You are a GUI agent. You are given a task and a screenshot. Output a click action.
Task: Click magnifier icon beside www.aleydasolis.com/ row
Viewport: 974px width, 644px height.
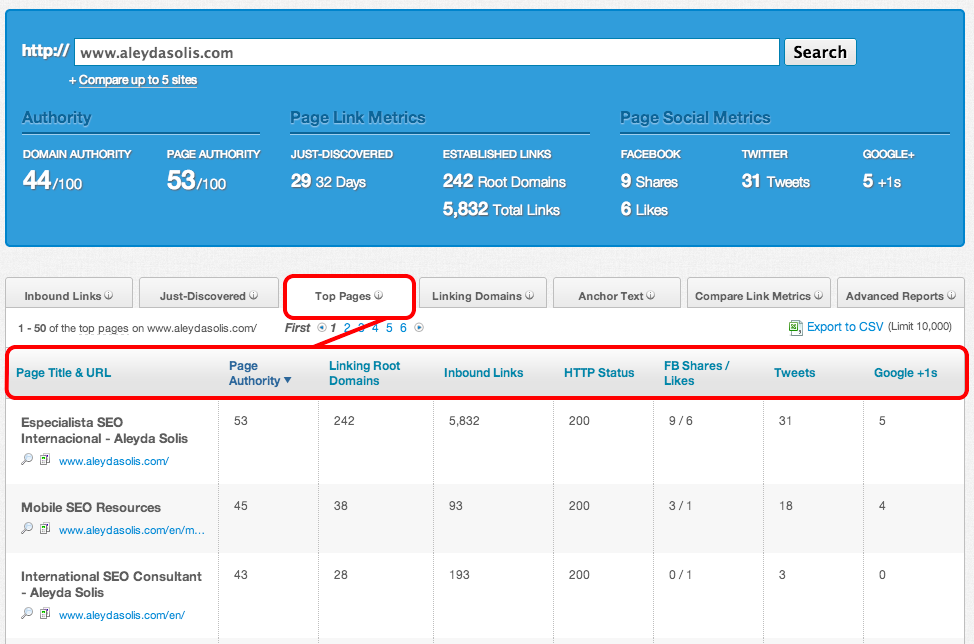[x=27, y=460]
